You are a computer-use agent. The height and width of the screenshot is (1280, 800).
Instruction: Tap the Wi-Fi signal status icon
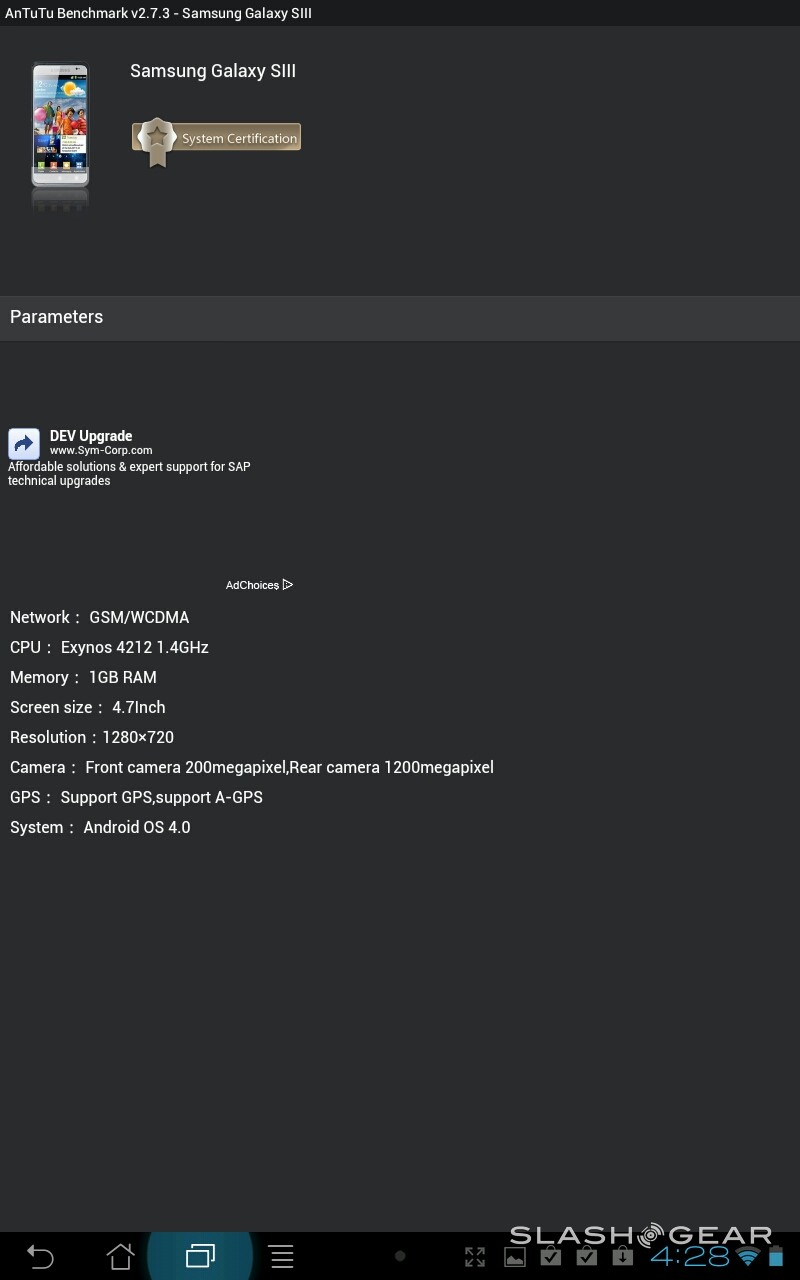[747, 1257]
